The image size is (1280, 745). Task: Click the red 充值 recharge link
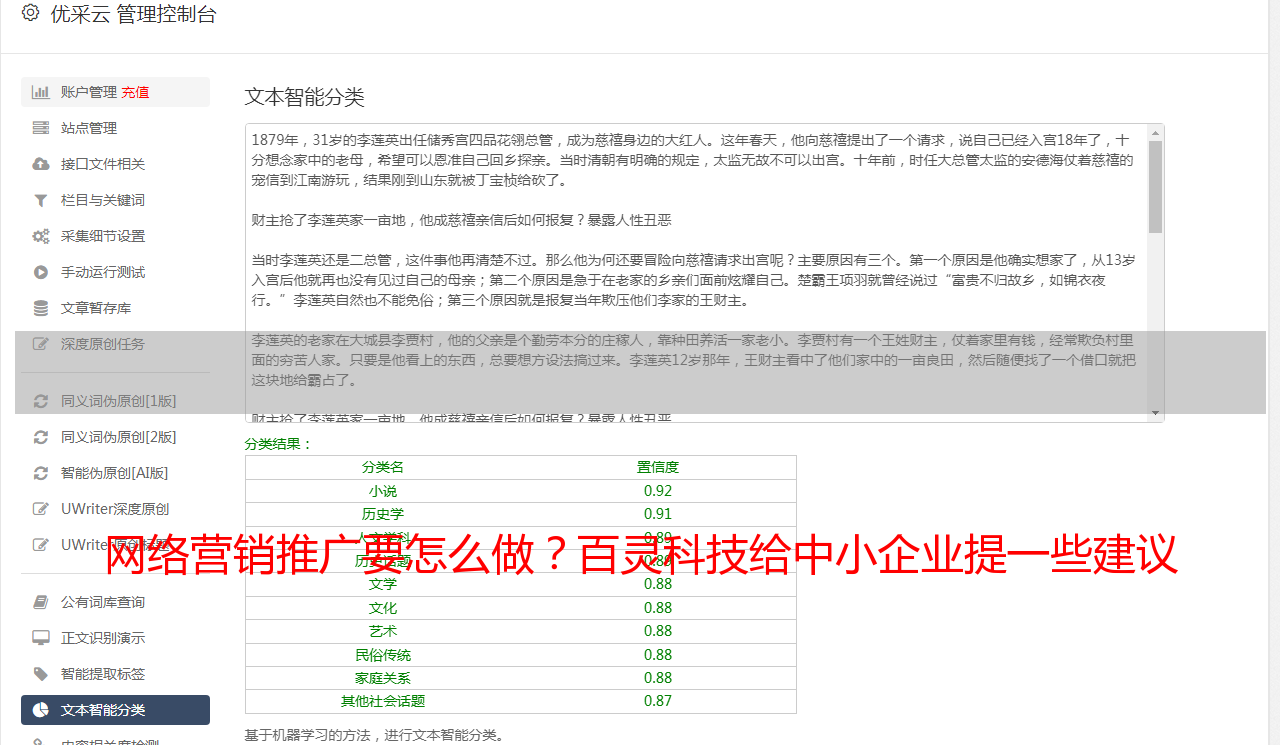click(135, 92)
